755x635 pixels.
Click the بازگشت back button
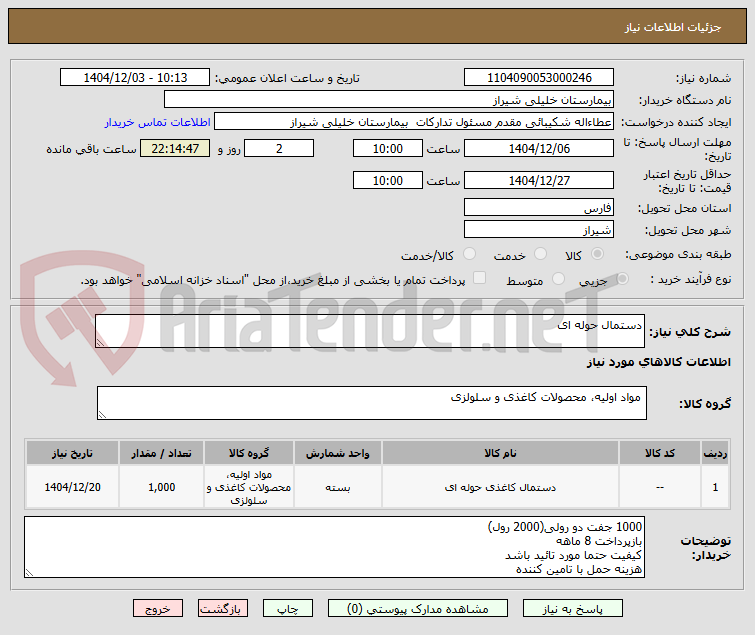click(222, 608)
